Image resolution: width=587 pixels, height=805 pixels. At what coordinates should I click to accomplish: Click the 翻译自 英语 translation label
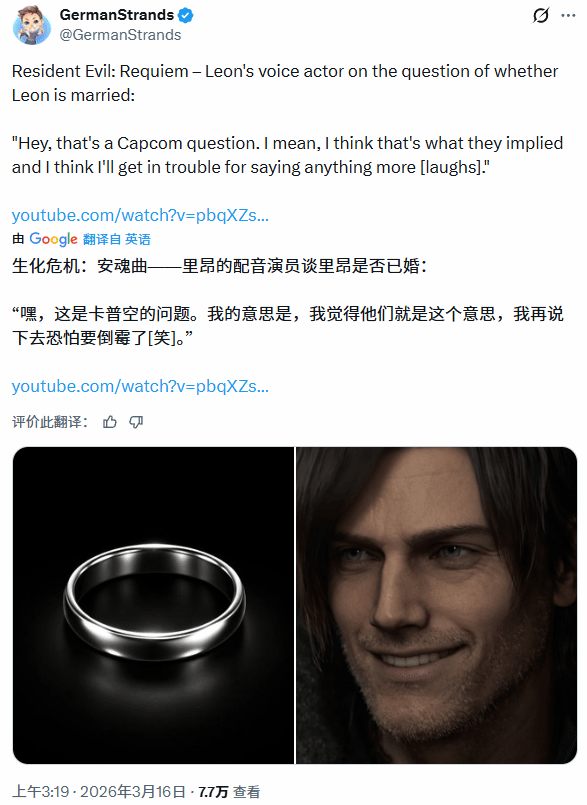point(117,239)
